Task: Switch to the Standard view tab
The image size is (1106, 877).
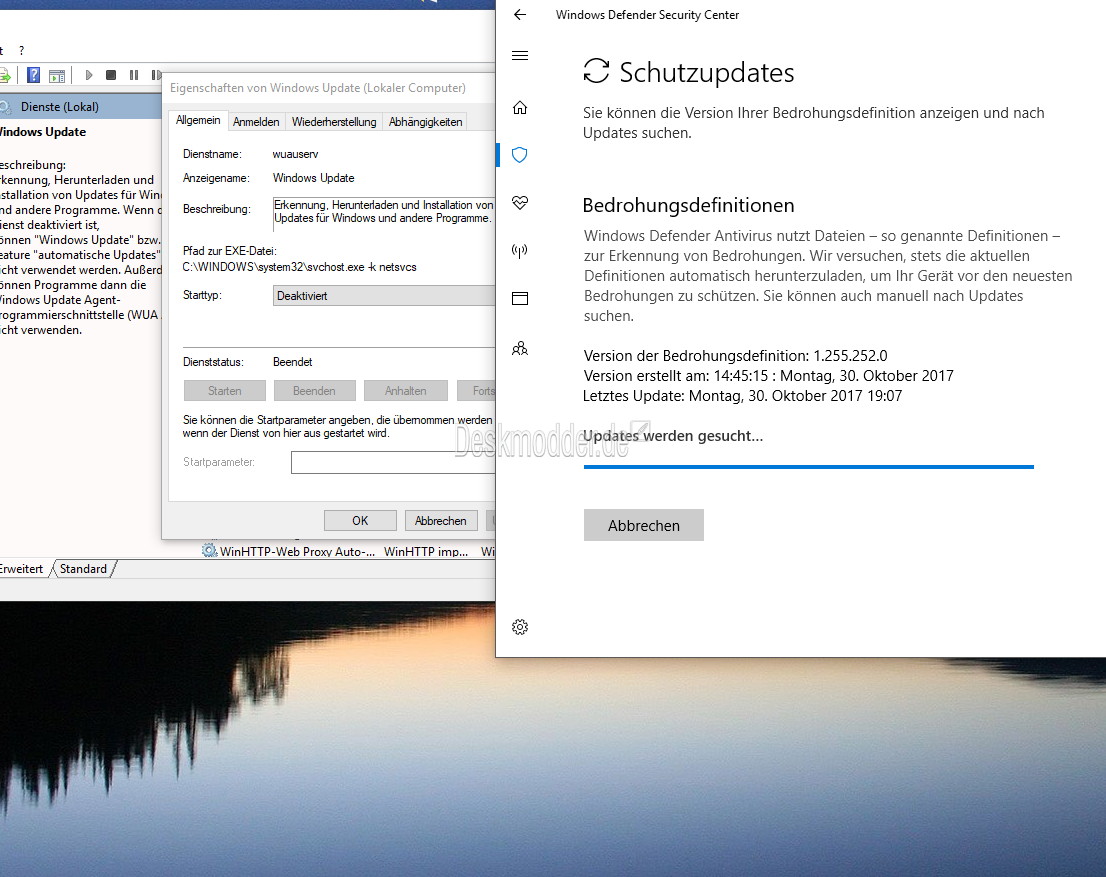Action: [83, 569]
